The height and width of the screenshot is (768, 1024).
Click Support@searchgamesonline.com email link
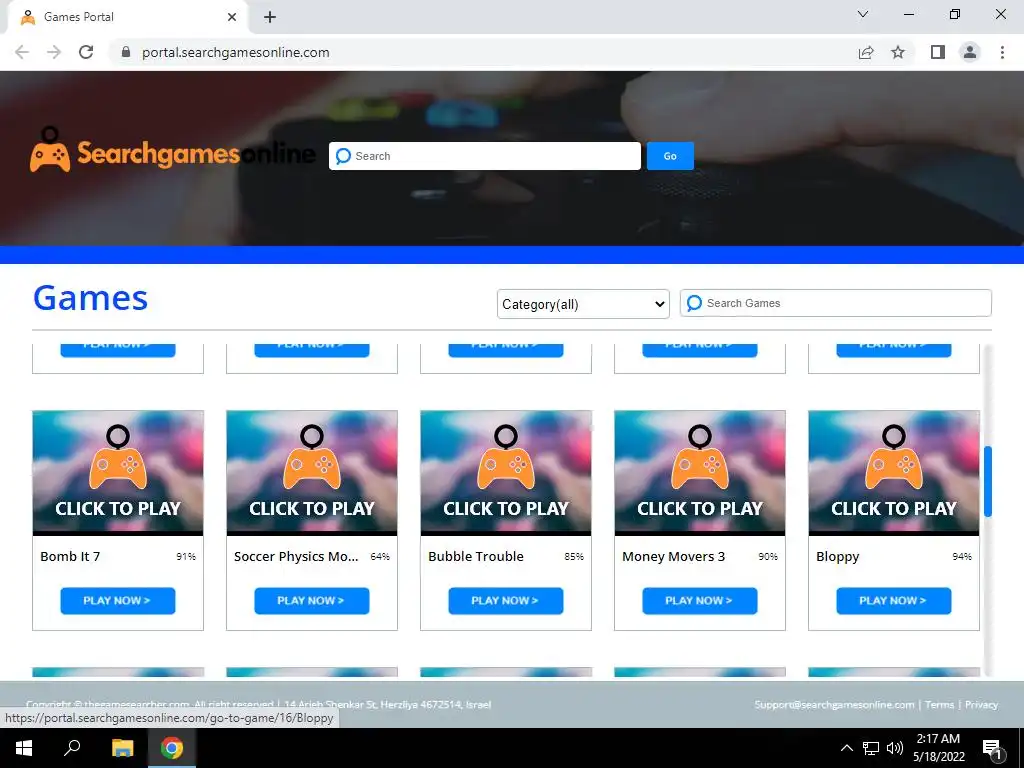tap(835, 704)
